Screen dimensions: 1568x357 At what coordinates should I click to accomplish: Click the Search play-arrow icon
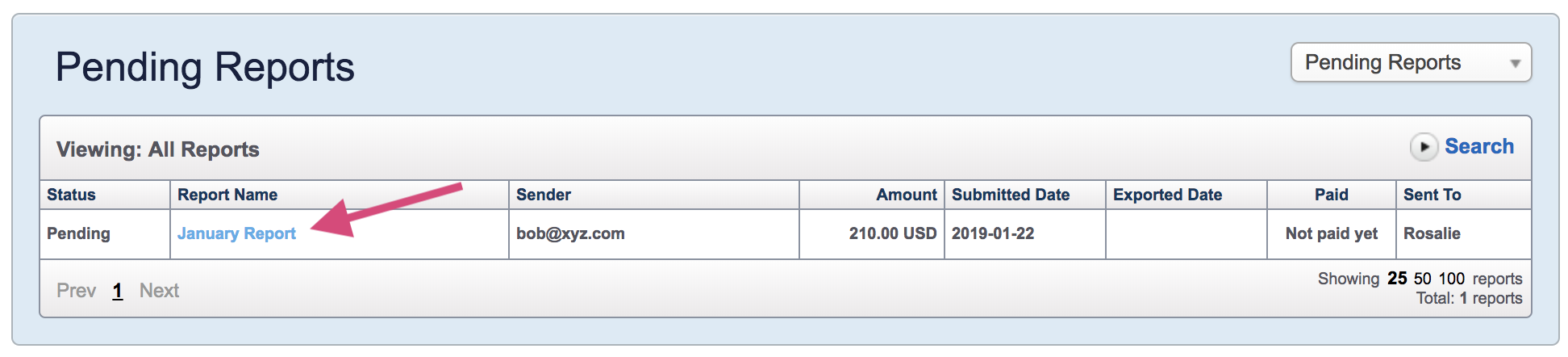[1424, 147]
